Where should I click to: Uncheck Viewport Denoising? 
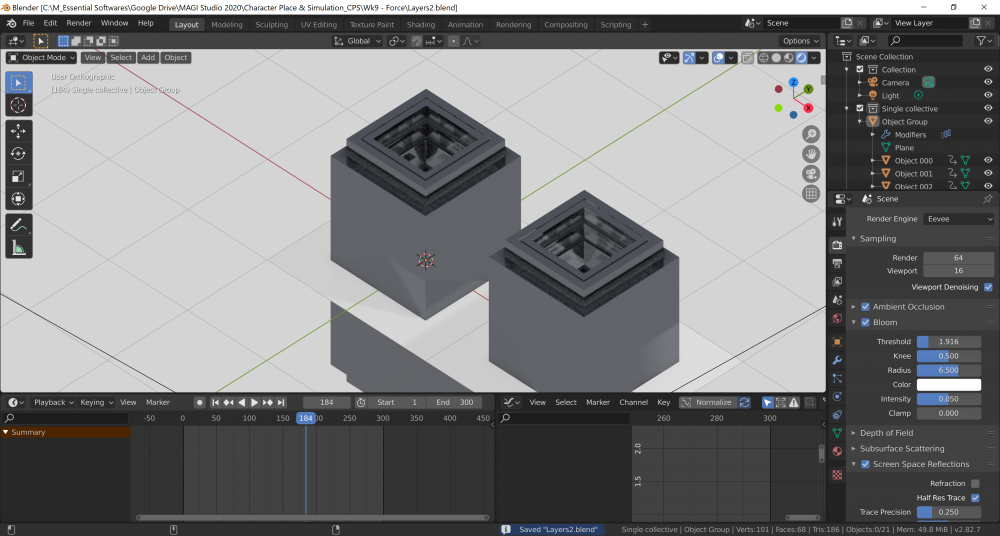pyautogui.click(x=988, y=287)
